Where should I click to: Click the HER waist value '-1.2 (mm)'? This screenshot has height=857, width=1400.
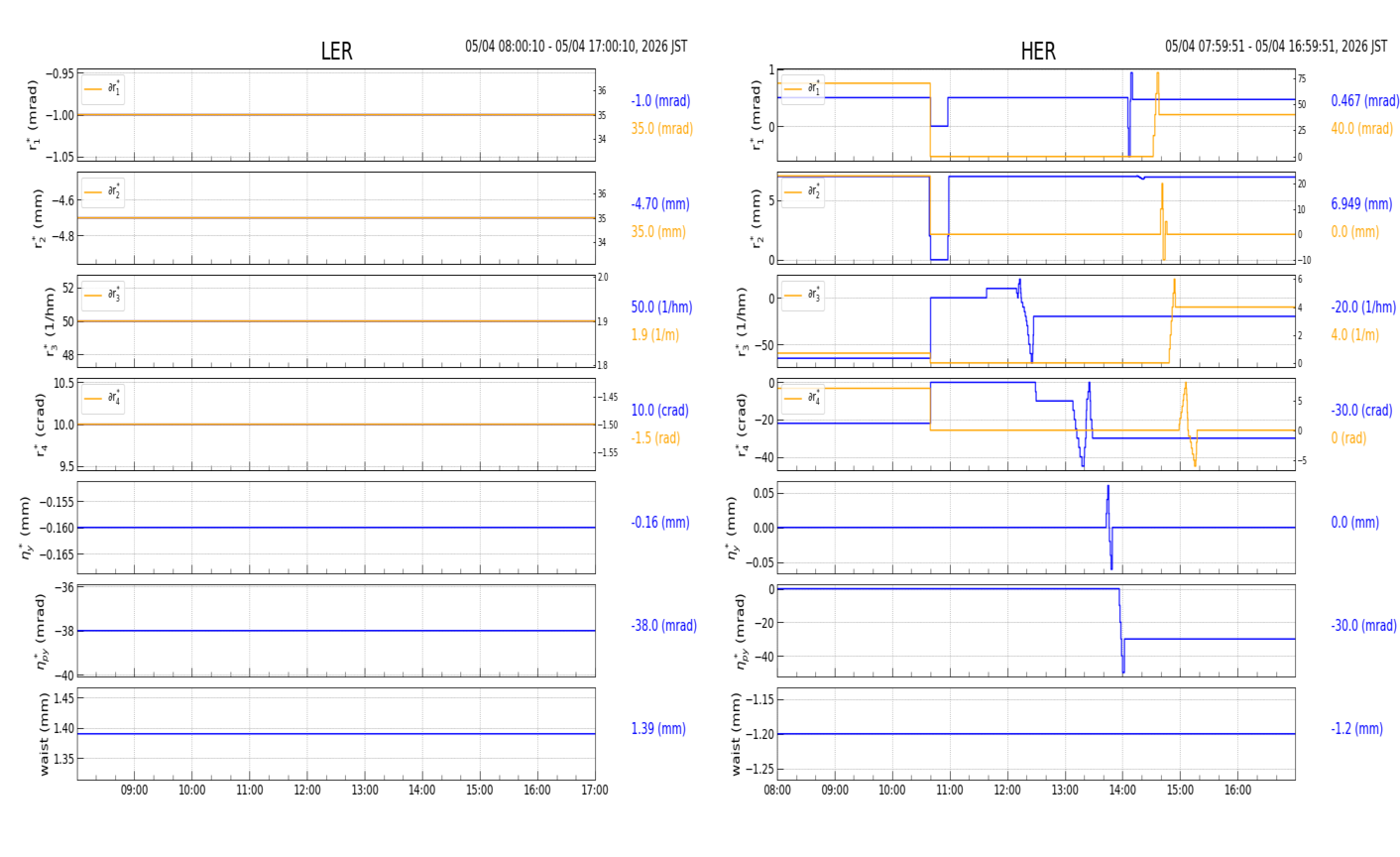[x=1356, y=729]
